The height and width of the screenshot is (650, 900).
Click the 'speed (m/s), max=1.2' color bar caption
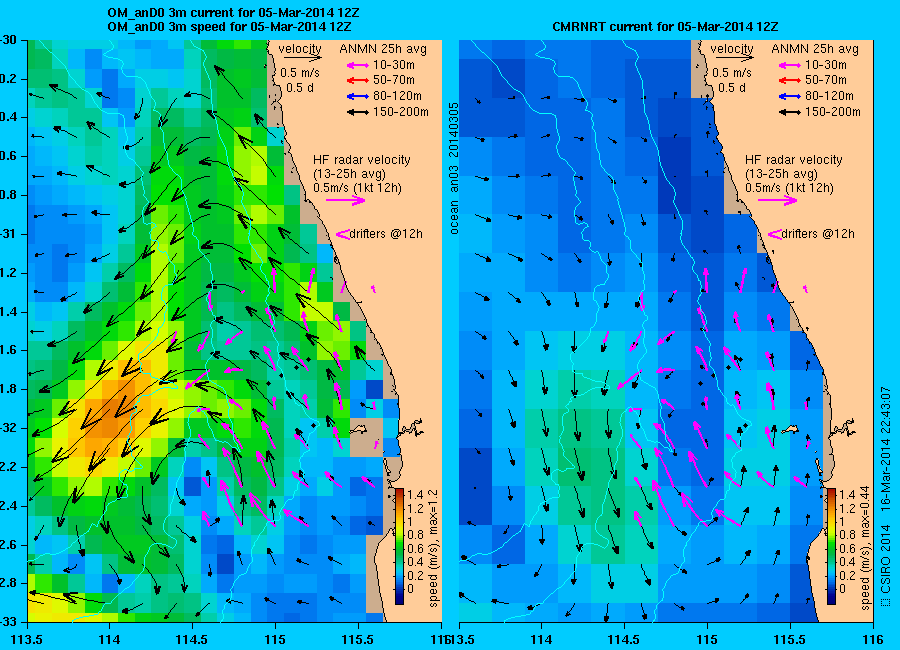pos(433,548)
